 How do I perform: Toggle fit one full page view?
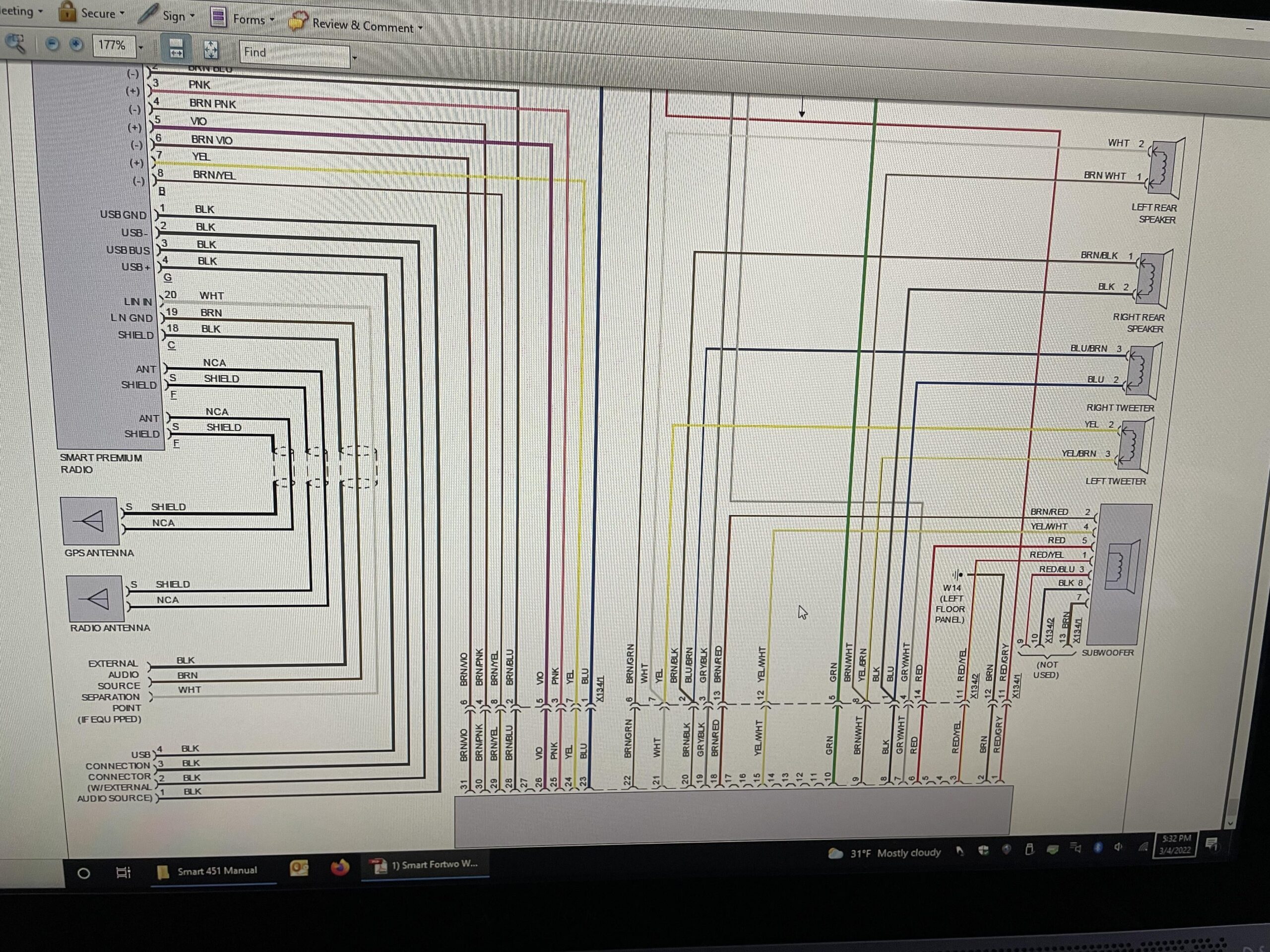point(211,51)
